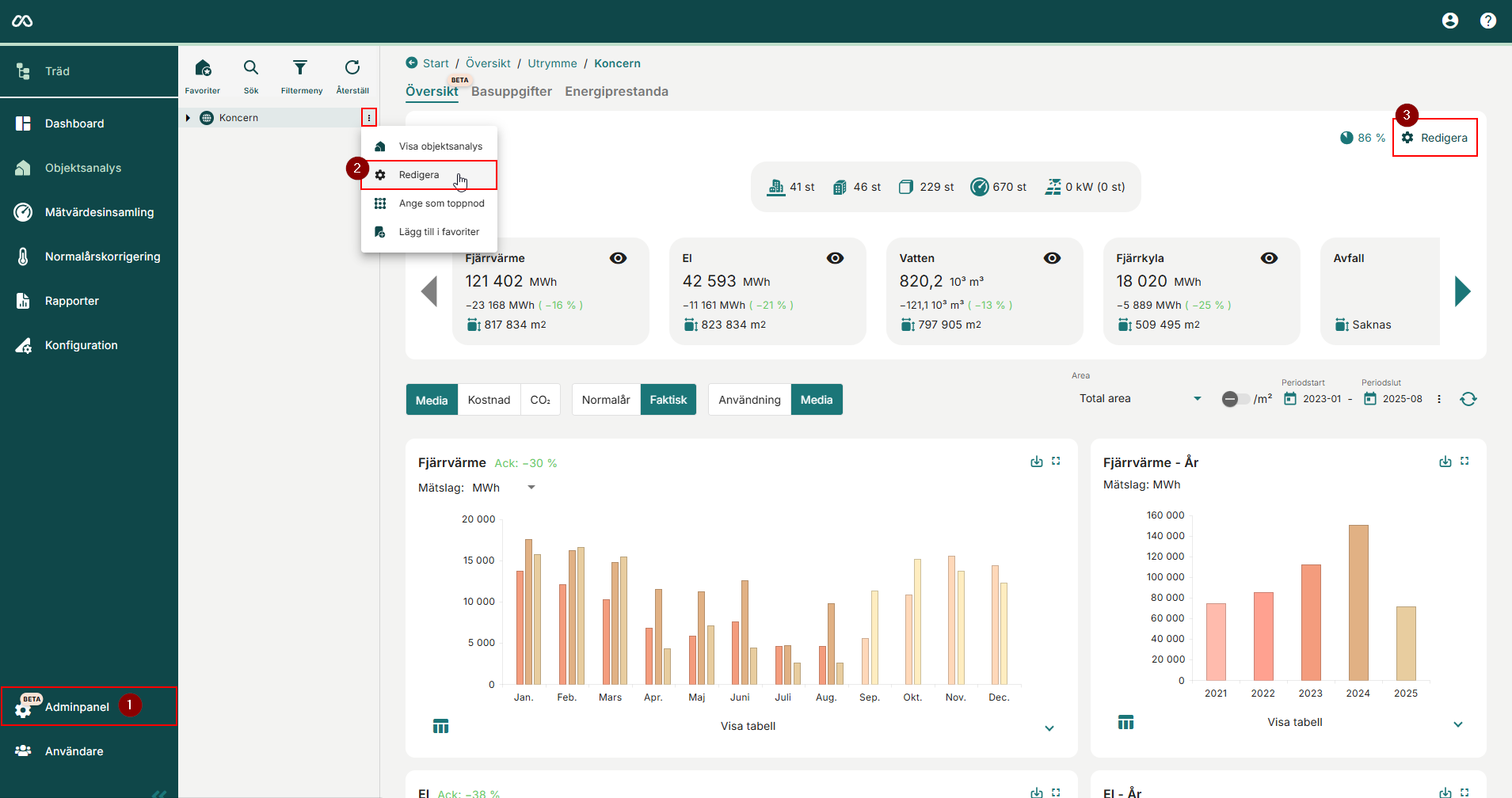
Task: Open Normalårskorrigering from the sidebar
Action: pos(102,256)
